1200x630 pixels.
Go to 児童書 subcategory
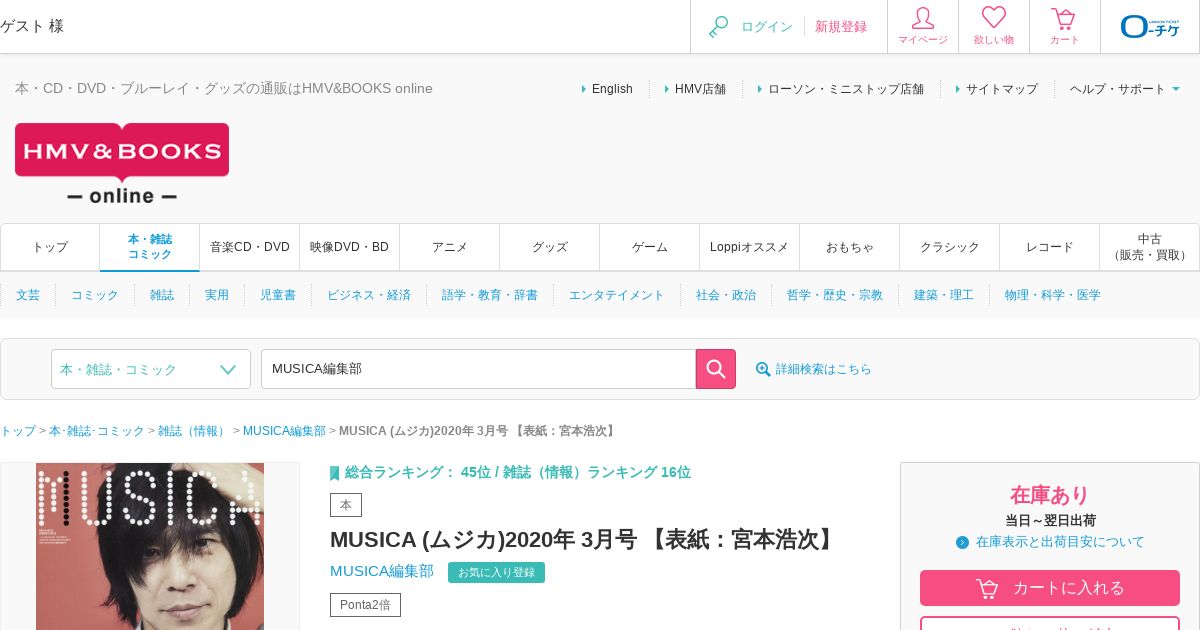tap(278, 295)
